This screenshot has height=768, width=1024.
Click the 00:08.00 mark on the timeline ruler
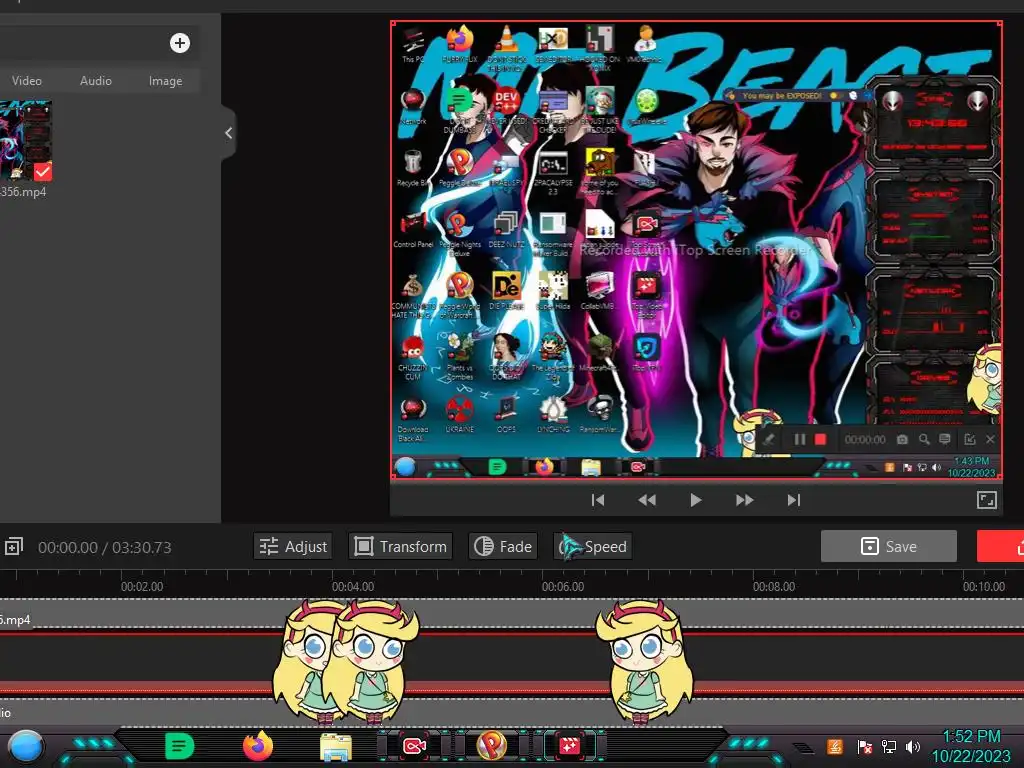coord(774,586)
